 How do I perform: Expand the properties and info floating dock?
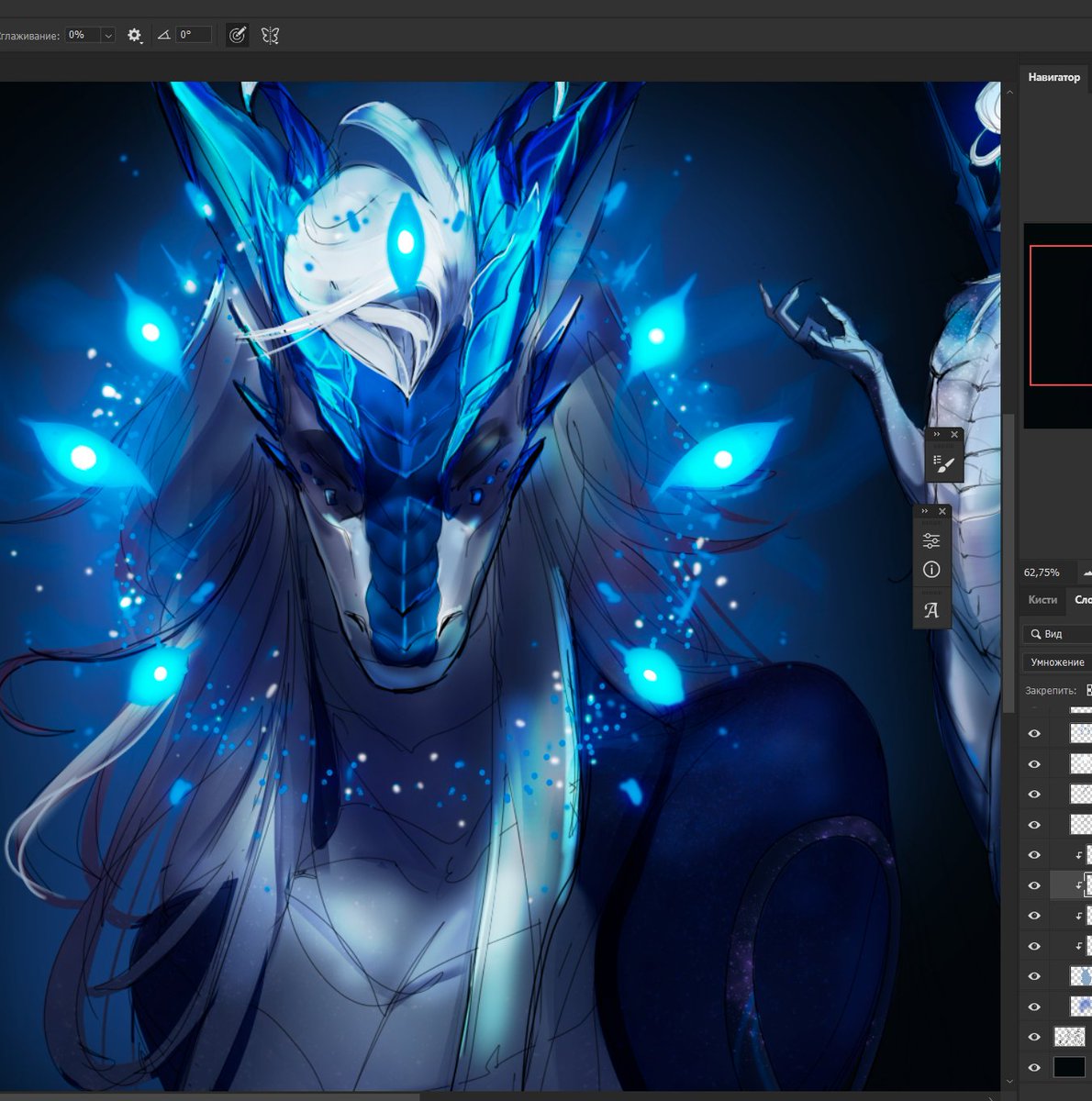(923, 511)
